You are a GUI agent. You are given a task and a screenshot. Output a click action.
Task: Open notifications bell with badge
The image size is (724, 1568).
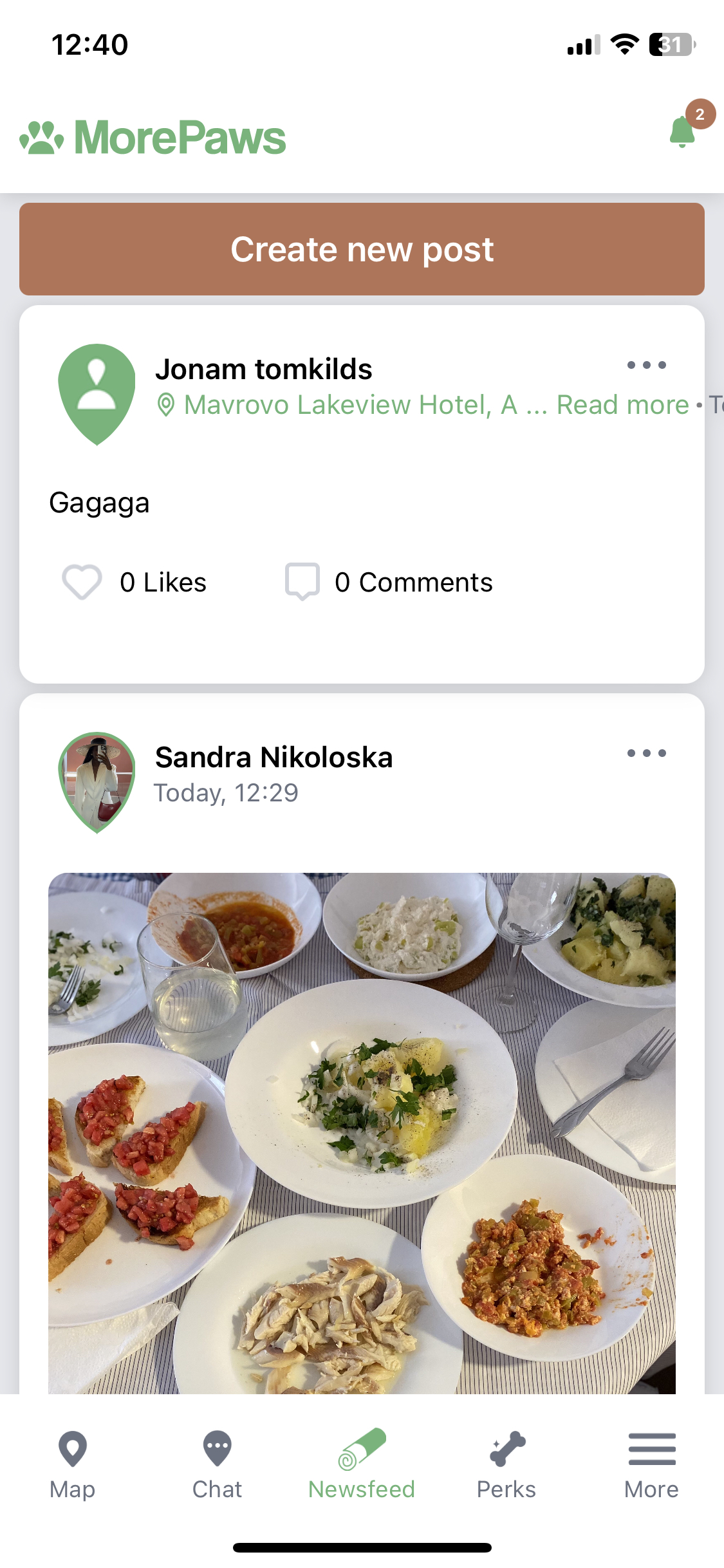(683, 131)
